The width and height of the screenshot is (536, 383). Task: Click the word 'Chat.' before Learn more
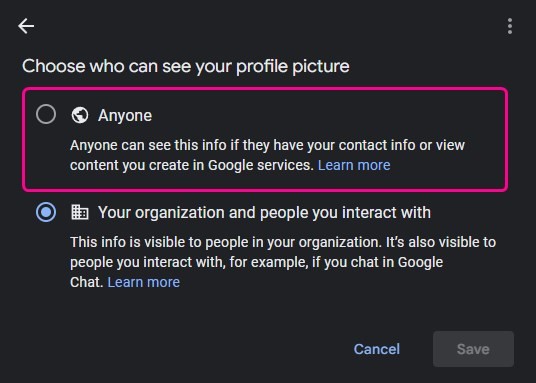tap(86, 282)
